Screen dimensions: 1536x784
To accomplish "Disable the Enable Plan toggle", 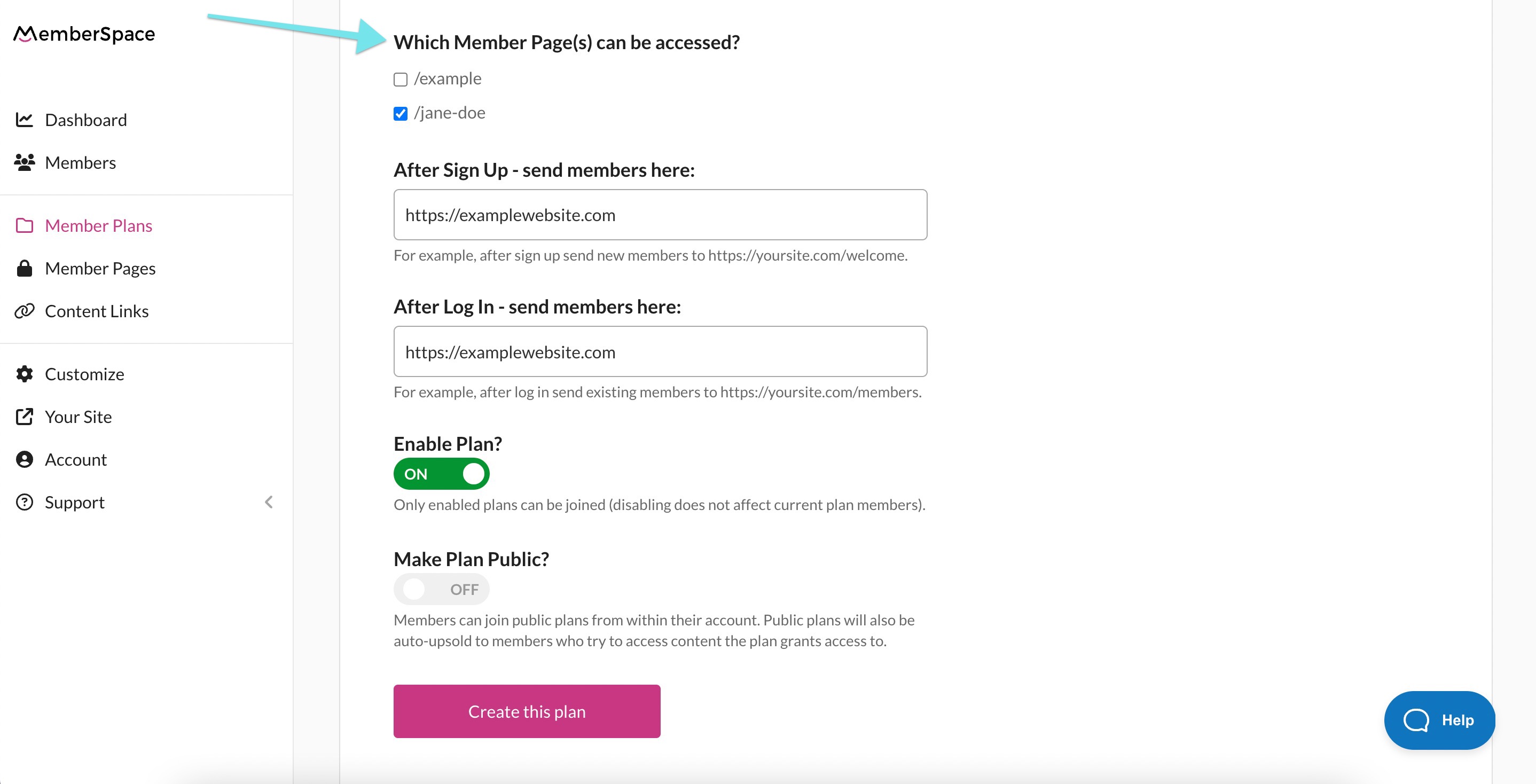I will 441,473.
